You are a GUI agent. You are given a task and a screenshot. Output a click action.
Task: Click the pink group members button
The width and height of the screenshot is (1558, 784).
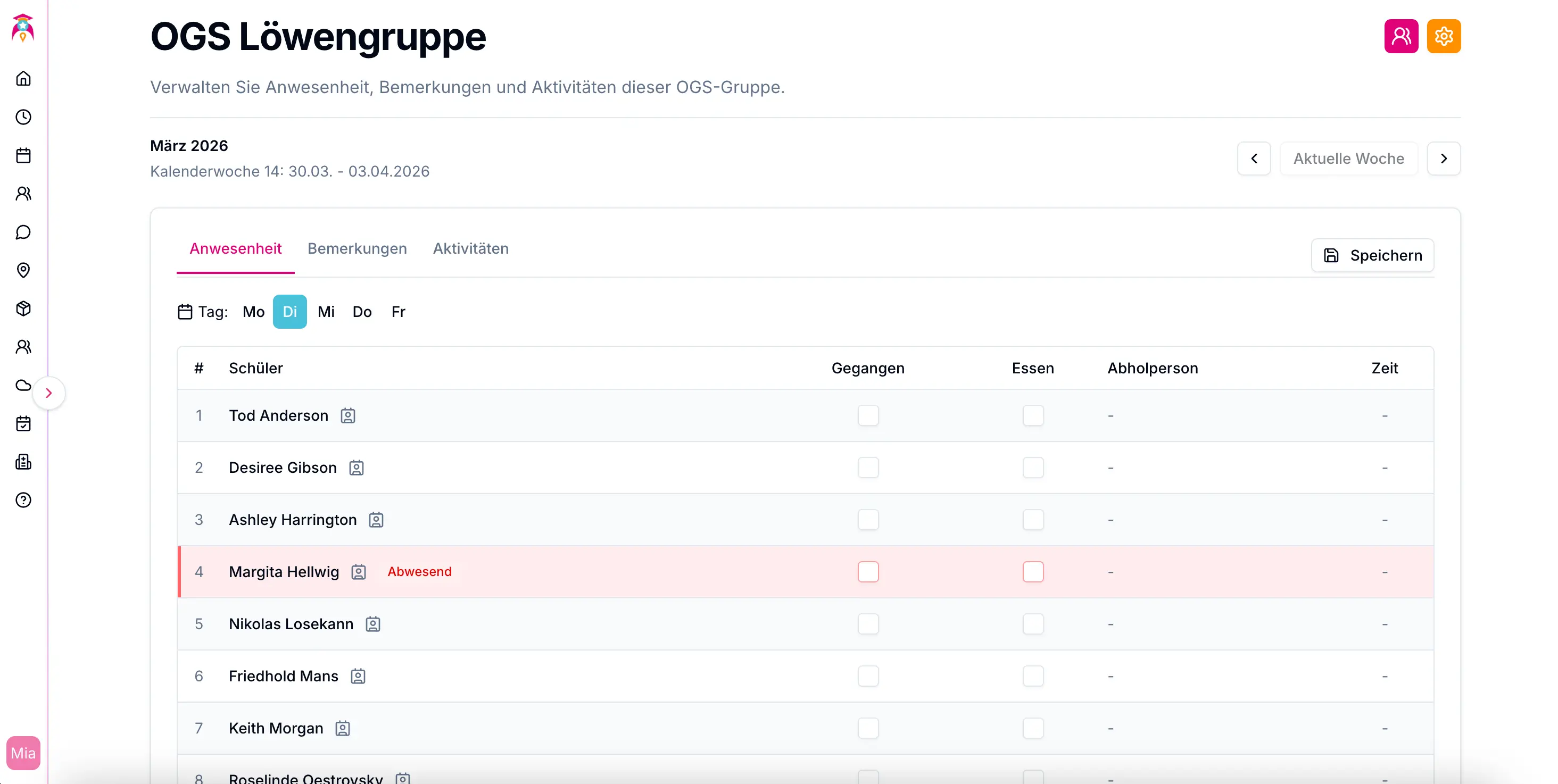(1400, 36)
